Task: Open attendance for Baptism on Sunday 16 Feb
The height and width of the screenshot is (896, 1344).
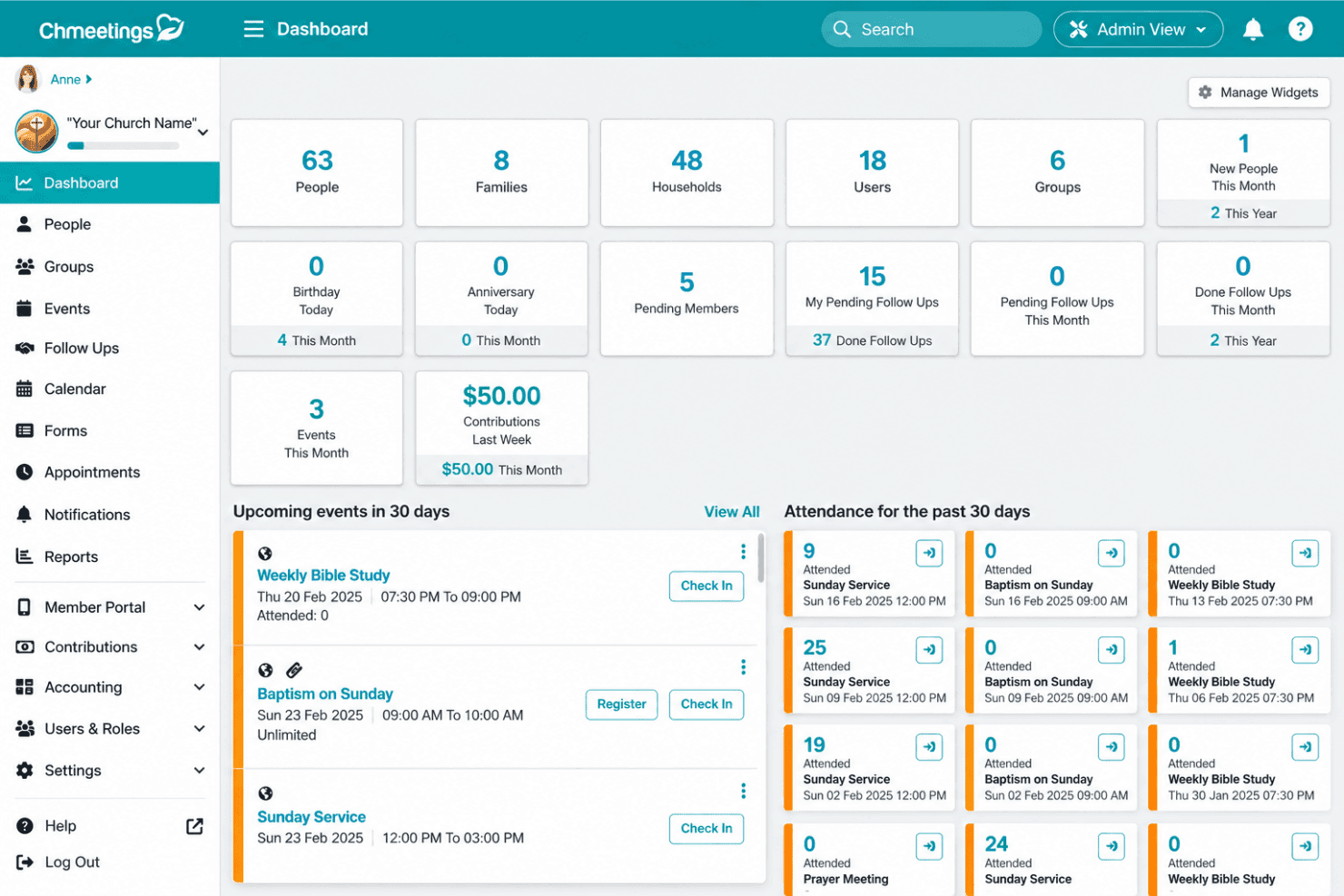Action: click(1112, 553)
